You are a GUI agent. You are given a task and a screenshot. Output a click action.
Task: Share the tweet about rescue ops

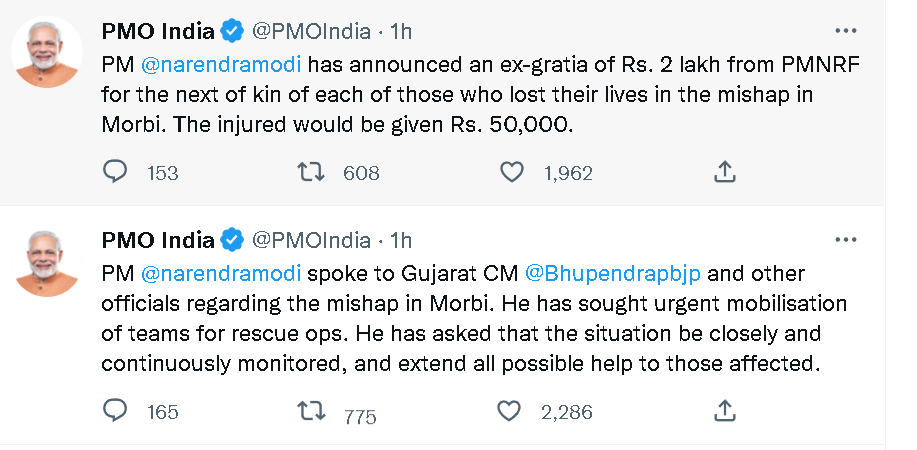point(725,410)
